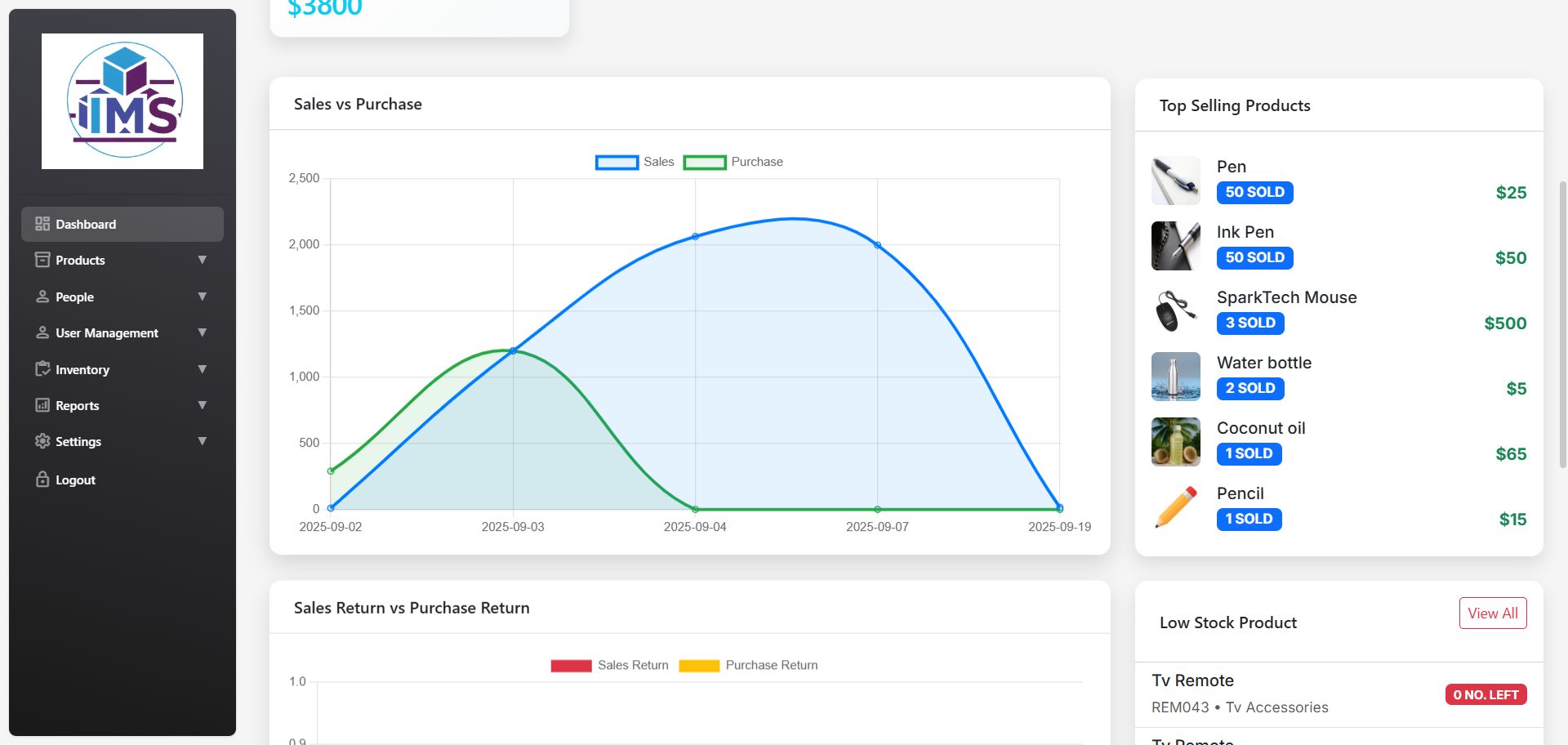
Task: Click the SparkTech Mouse product thumbnail
Action: (x=1175, y=311)
